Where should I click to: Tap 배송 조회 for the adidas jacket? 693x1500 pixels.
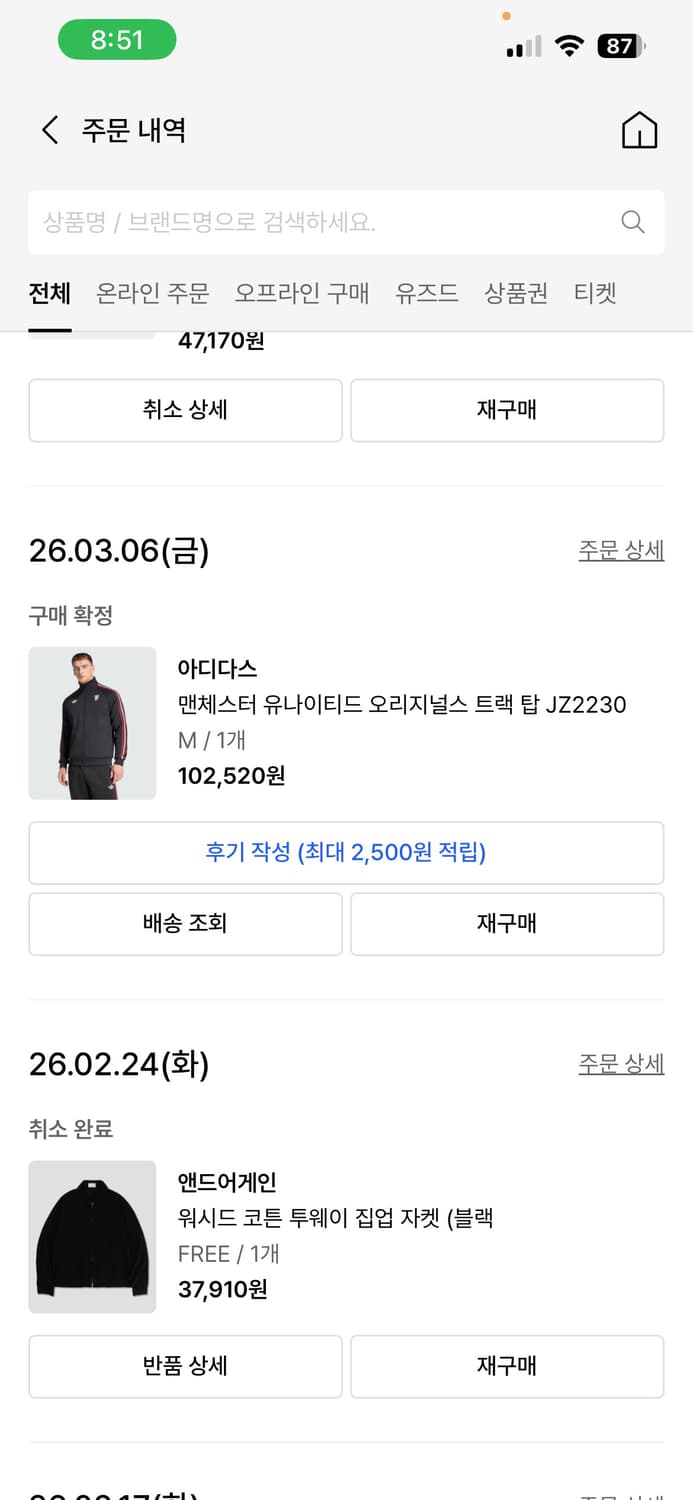click(185, 924)
